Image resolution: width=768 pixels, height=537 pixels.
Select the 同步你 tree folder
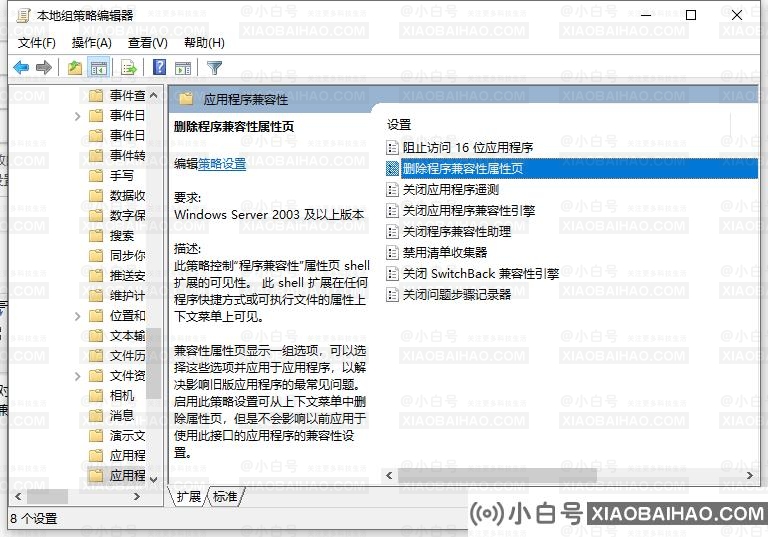[x=127, y=256]
